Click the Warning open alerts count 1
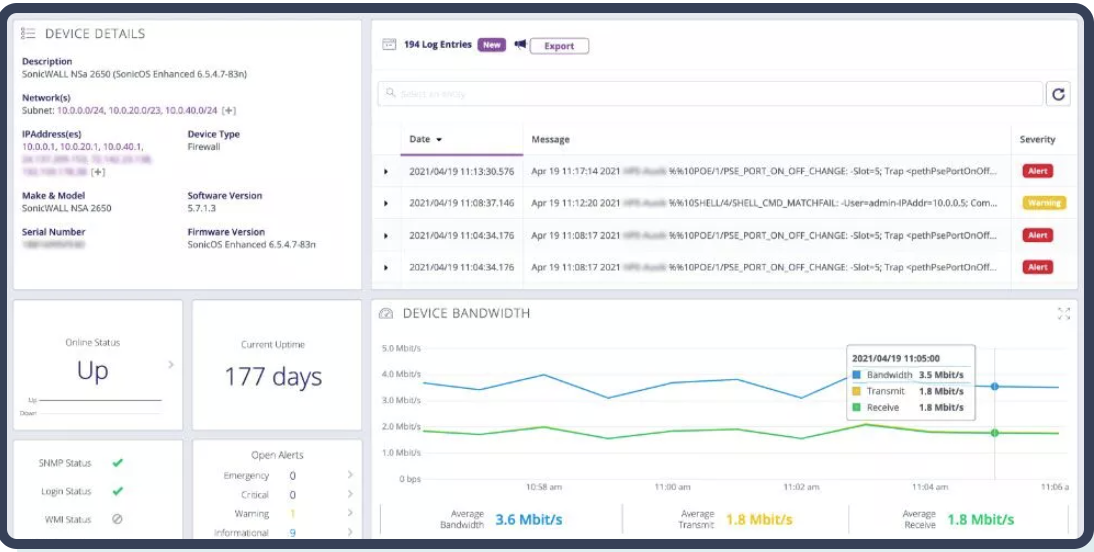The height and width of the screenshot is (552, 1094). coord(292,514)
